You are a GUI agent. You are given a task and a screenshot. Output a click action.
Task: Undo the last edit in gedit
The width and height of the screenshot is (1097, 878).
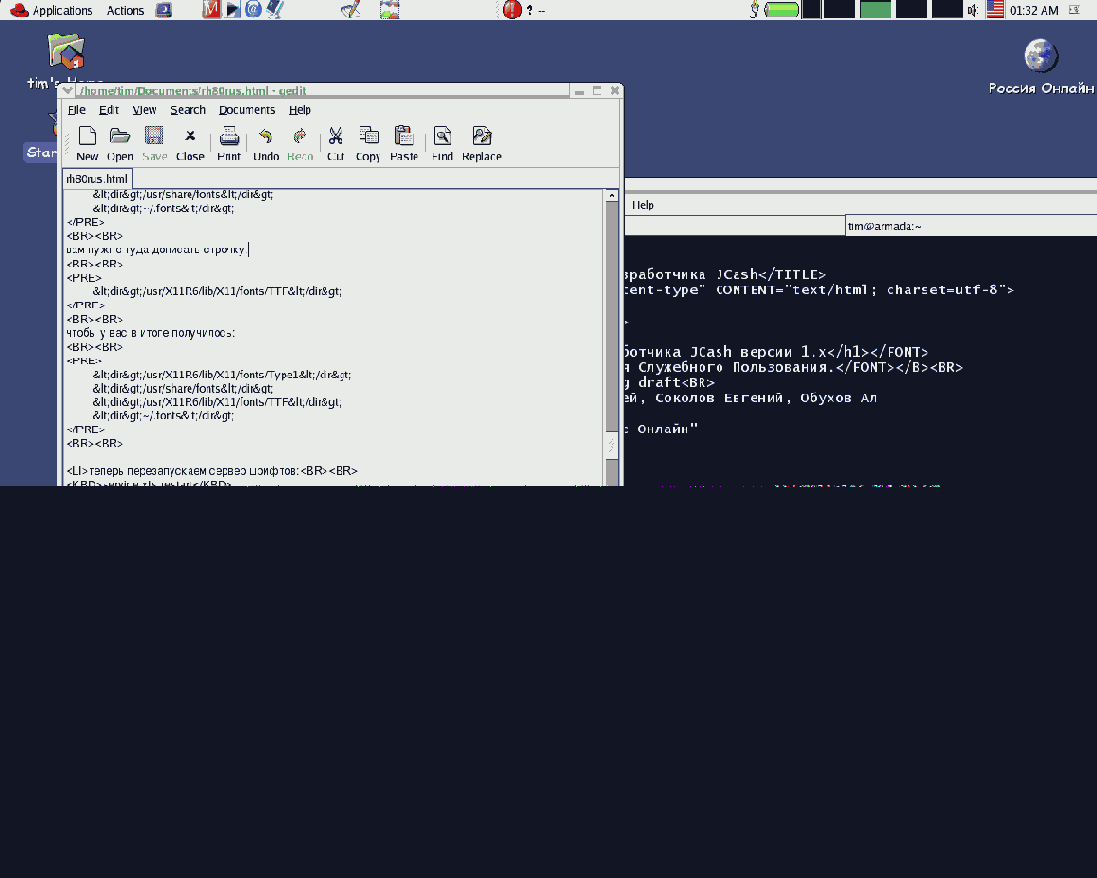click(266, 142)
